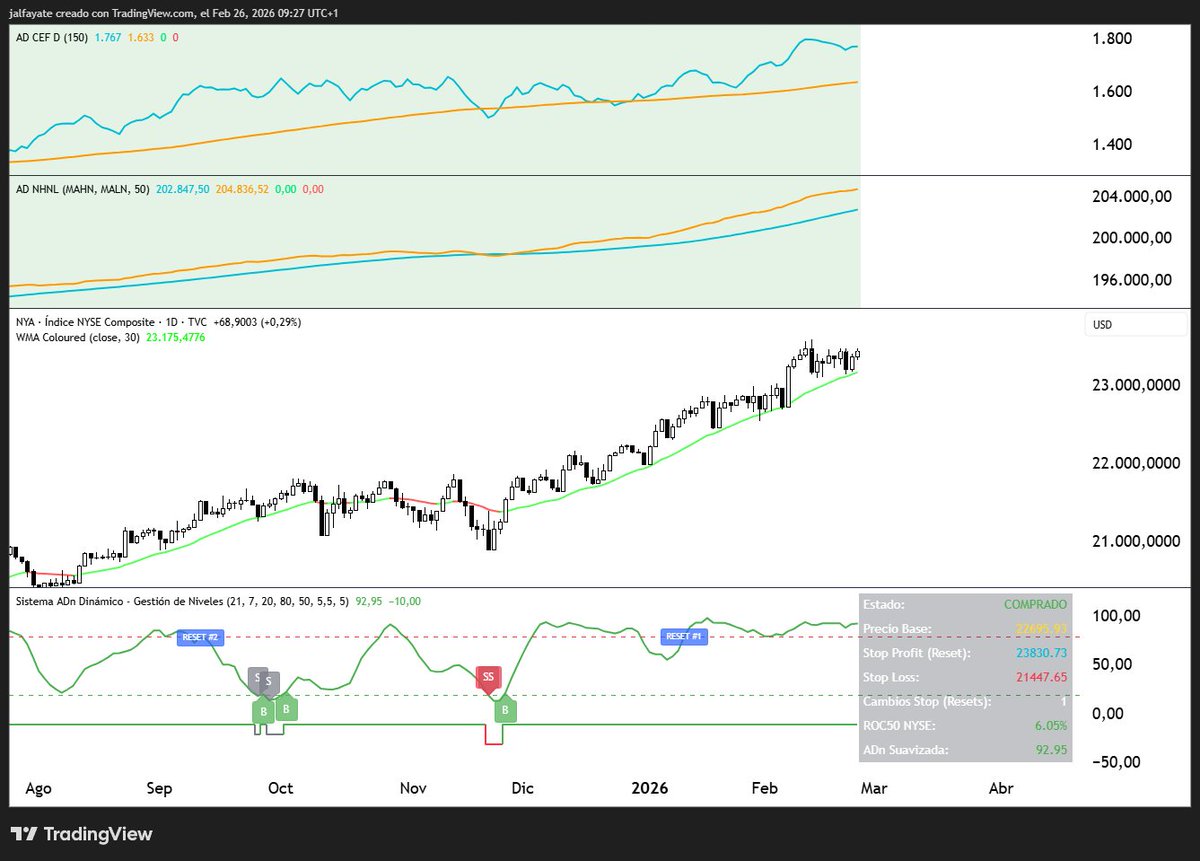Image resolution: width=1200 pixels, height=861 pixels.
Task: Click the Sep label on time axis
Action: tap(159, 788)
